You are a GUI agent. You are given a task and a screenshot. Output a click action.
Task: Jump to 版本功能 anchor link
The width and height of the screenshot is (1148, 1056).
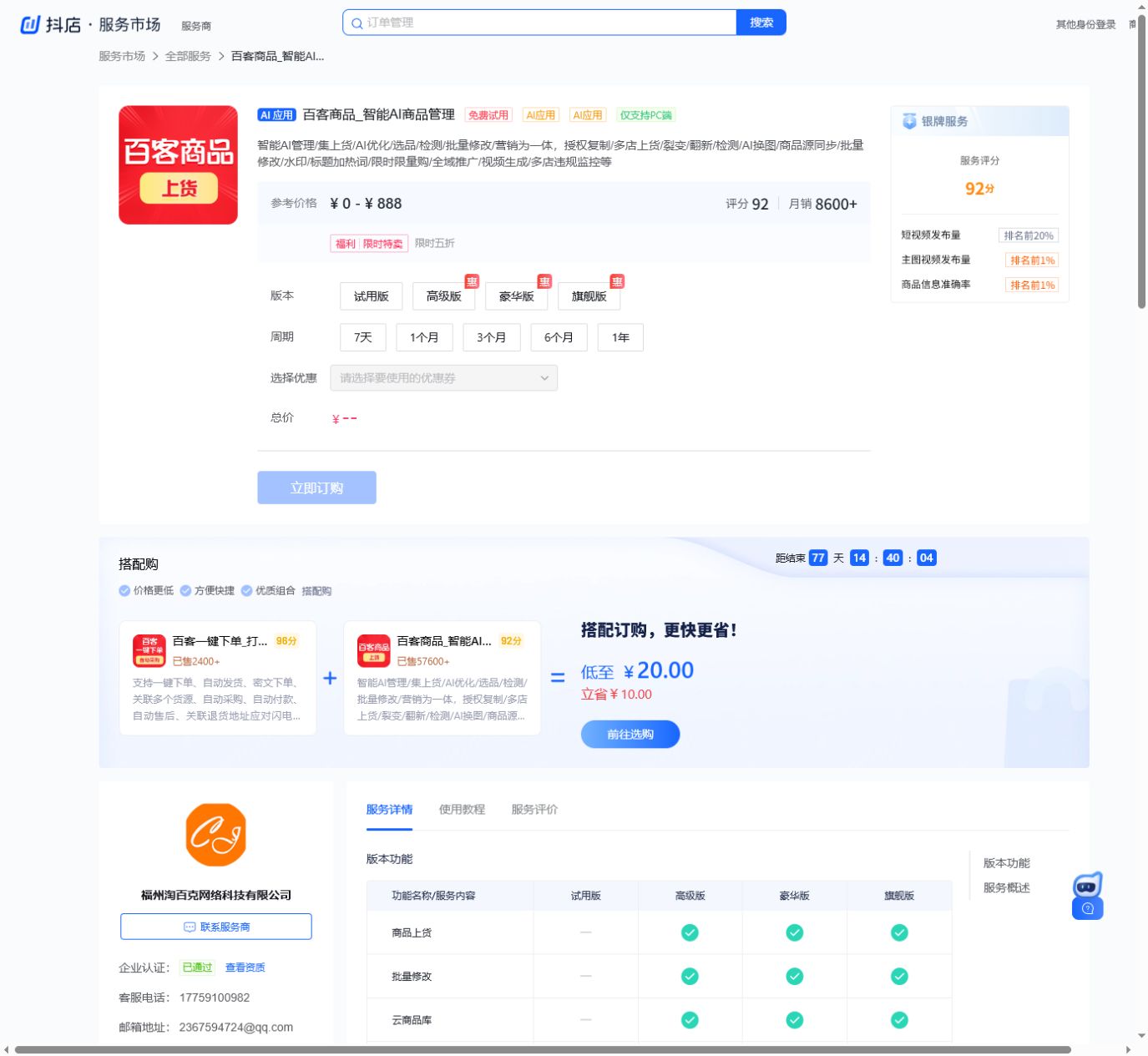[x=1007, y=863]
